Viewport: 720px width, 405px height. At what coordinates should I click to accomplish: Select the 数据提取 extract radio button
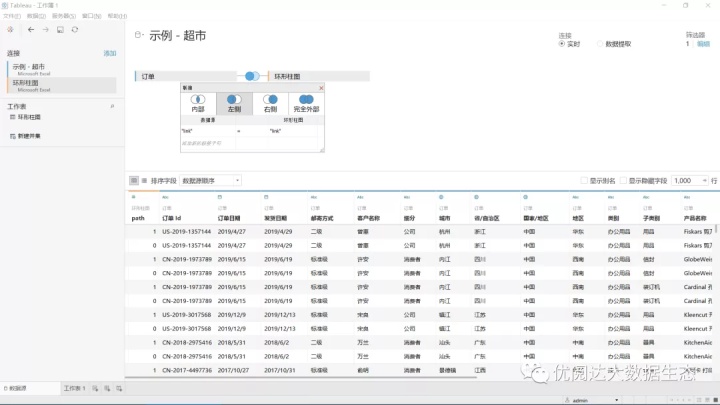pyautogui.click(x=600, y=44)
